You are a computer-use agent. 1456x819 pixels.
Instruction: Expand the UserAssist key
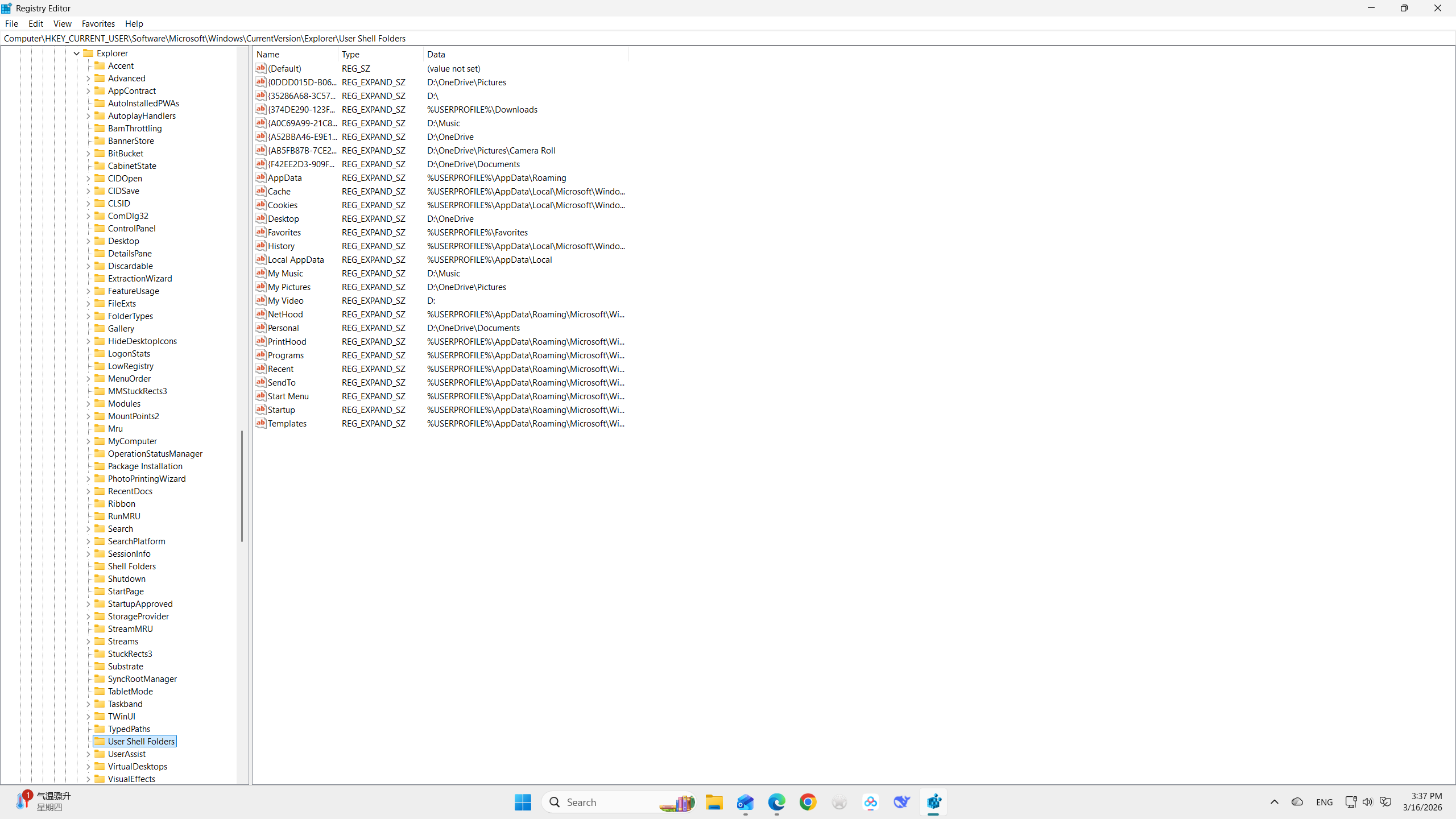point(88,754)
